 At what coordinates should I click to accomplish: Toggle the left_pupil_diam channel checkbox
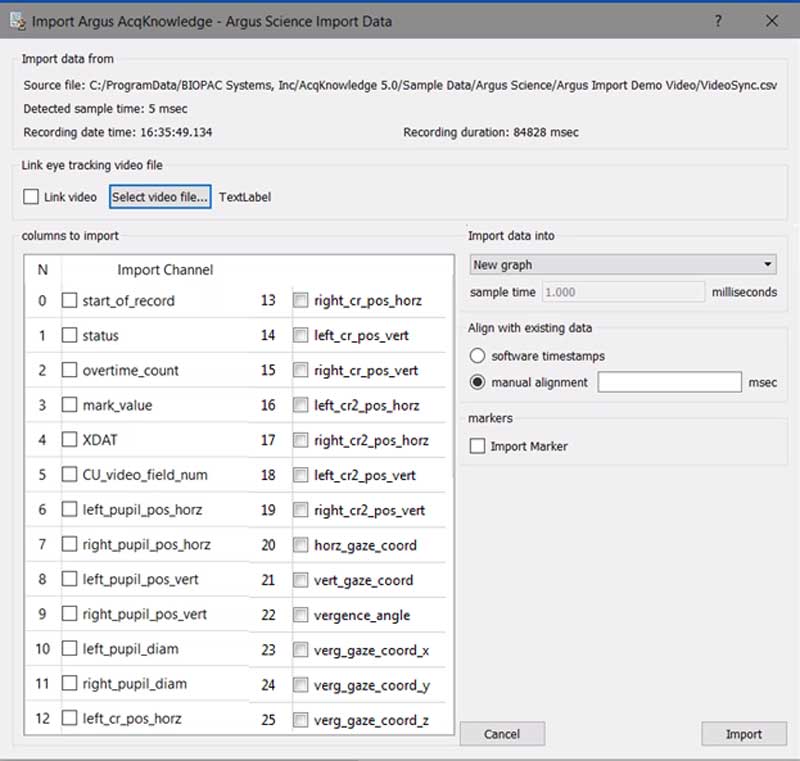coord(70,649)
